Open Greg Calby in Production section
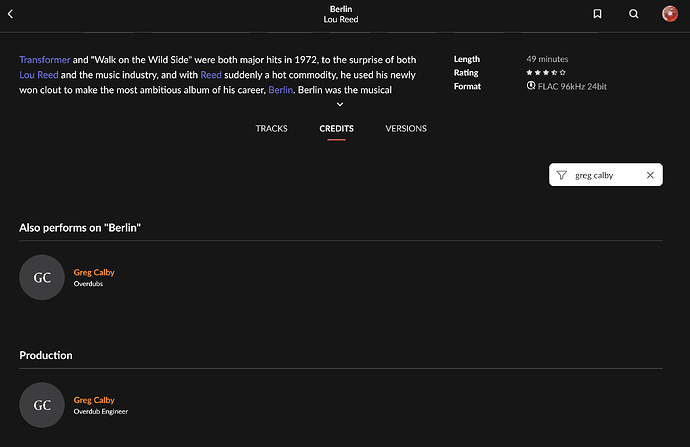This screenshot has width=690, height=447. click(x=94, y=400)
